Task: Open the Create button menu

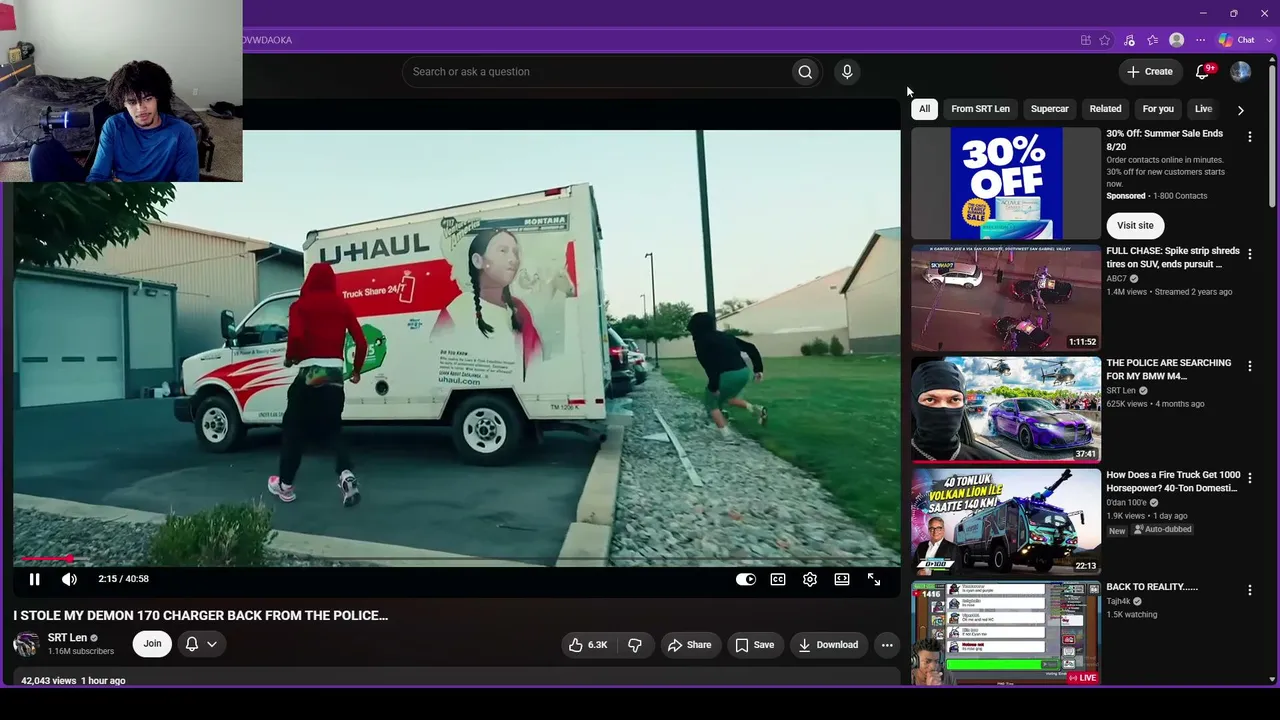Action: (x=1149, y=72)
